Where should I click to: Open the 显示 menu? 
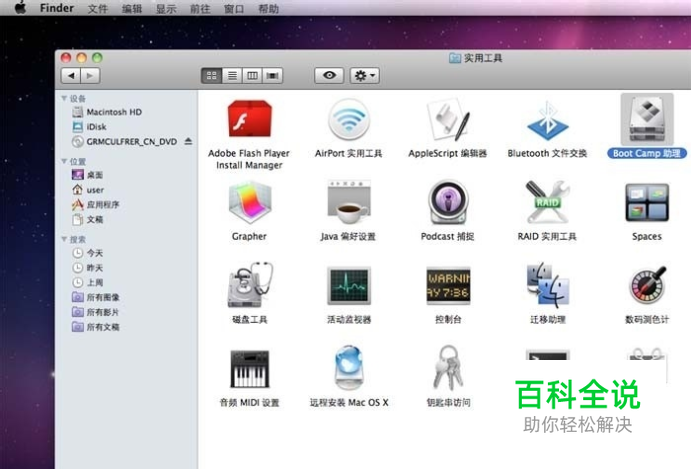(166, 8)
